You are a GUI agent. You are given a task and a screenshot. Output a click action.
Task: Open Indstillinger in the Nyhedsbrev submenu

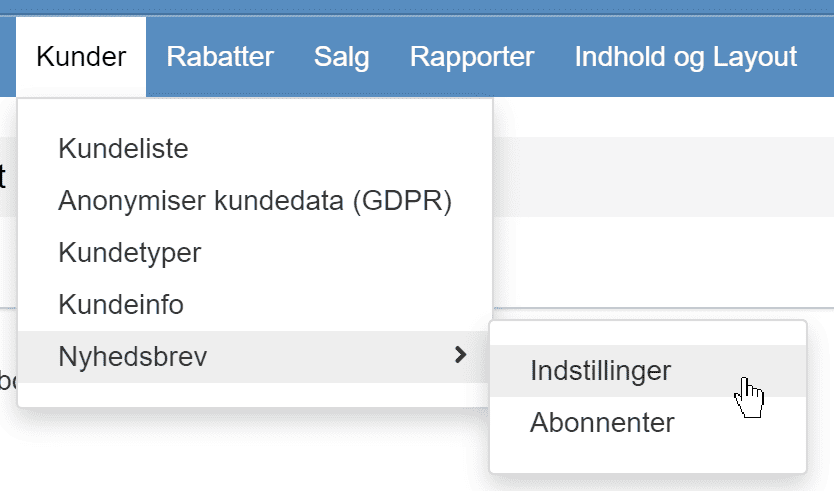coord(648,371)
